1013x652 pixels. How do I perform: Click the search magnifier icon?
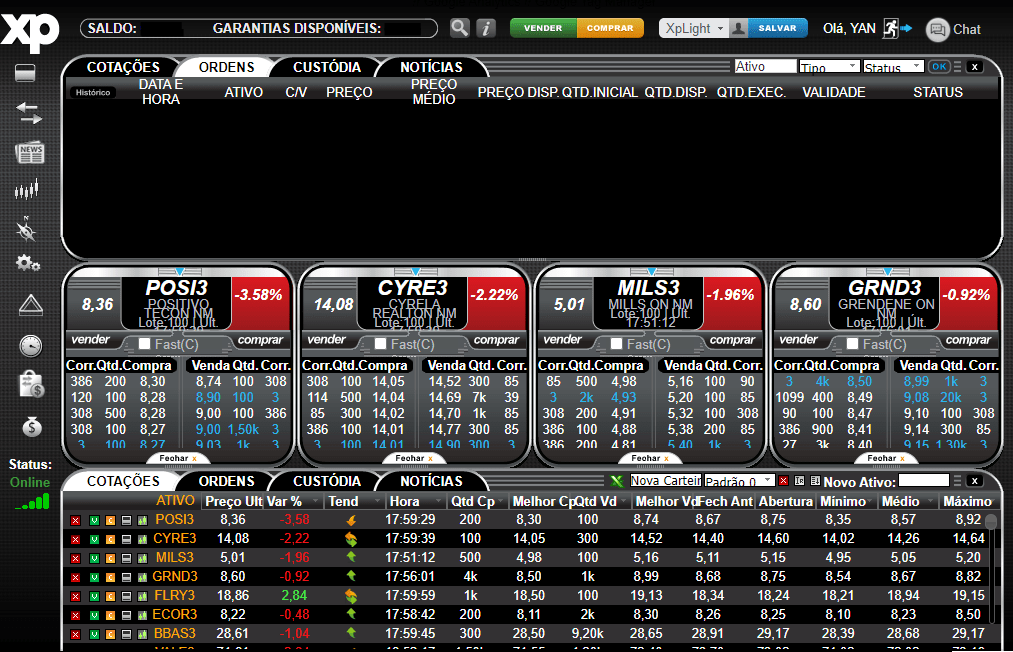click(459, 27)
